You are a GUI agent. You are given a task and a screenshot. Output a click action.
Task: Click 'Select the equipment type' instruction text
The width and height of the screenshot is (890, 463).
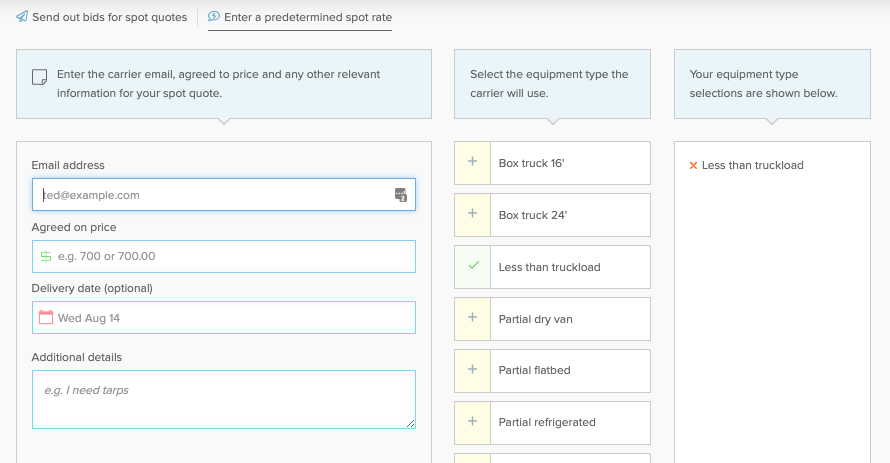[x=549, y=84]
